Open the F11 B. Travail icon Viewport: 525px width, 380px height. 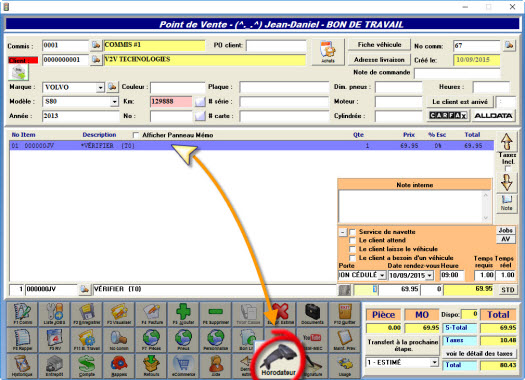click(x=87, y=340)
